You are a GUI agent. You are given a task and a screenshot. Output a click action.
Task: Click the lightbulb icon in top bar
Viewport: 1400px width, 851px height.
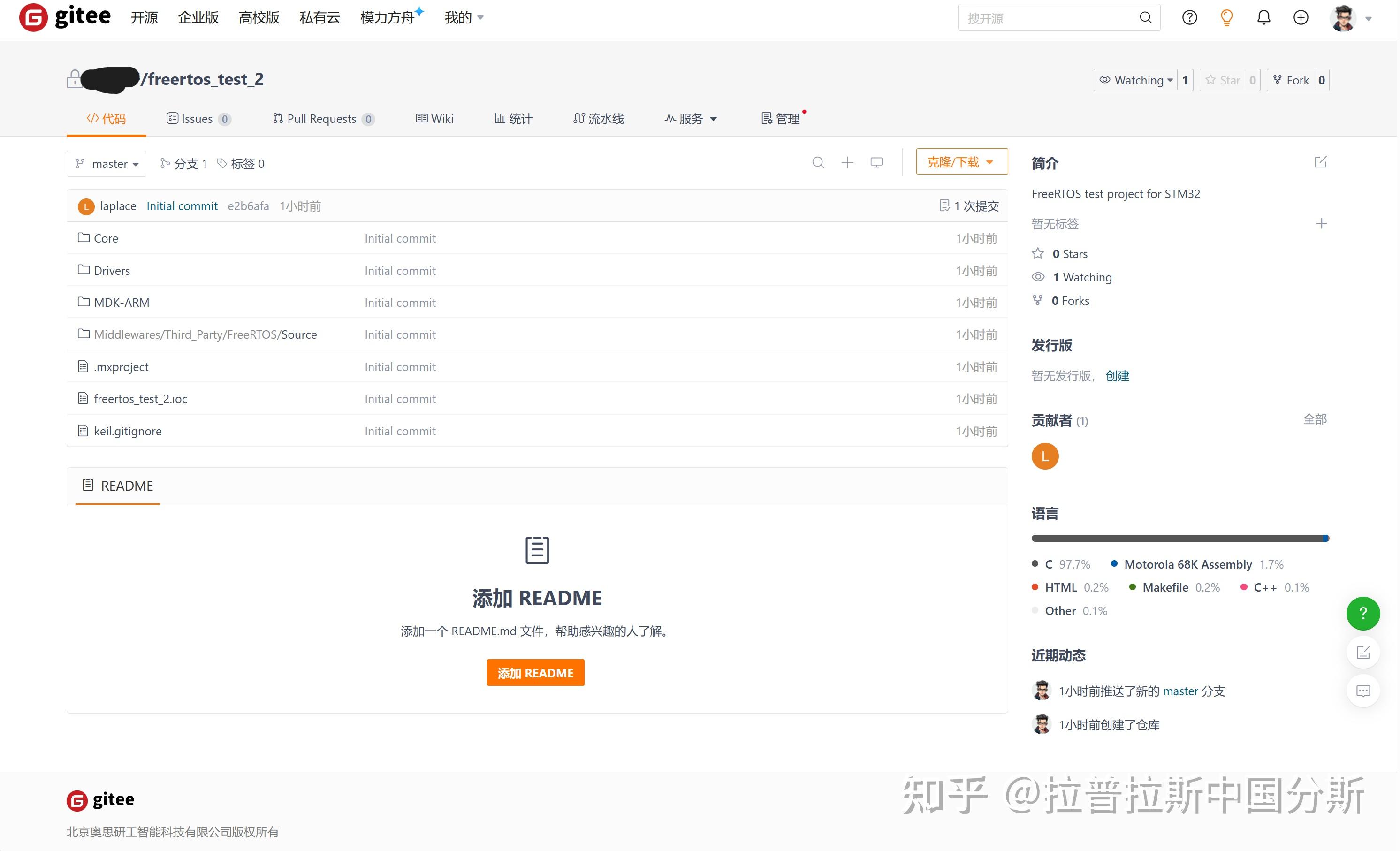[1225, 18]
